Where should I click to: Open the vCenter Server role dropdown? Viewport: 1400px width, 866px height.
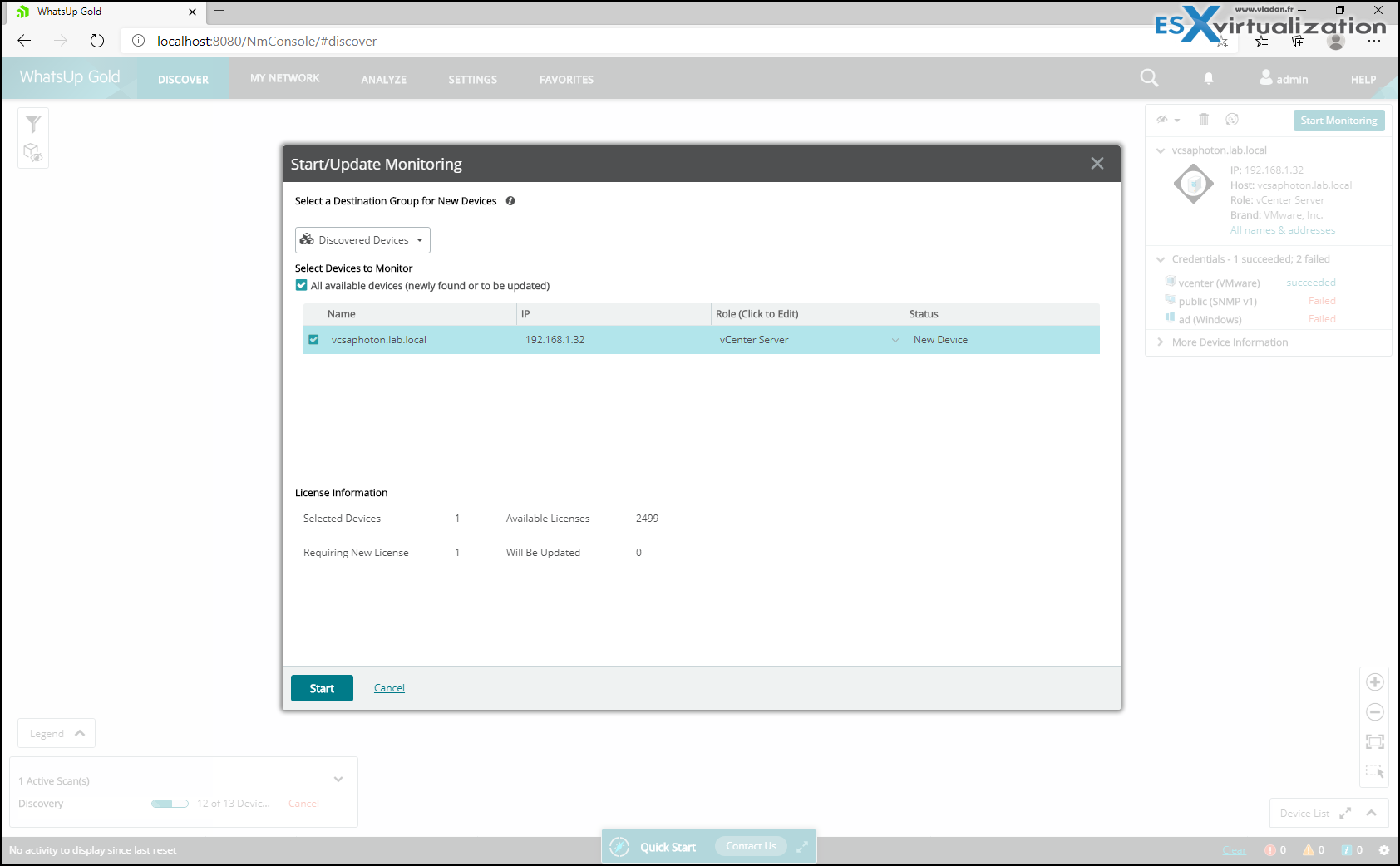tap(895, 340)
